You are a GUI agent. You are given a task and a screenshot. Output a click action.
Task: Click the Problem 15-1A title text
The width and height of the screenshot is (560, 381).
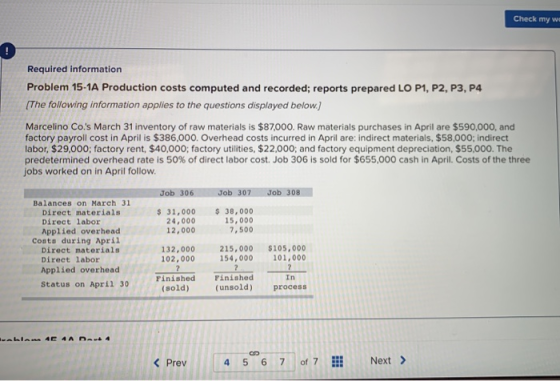(254, 87)
